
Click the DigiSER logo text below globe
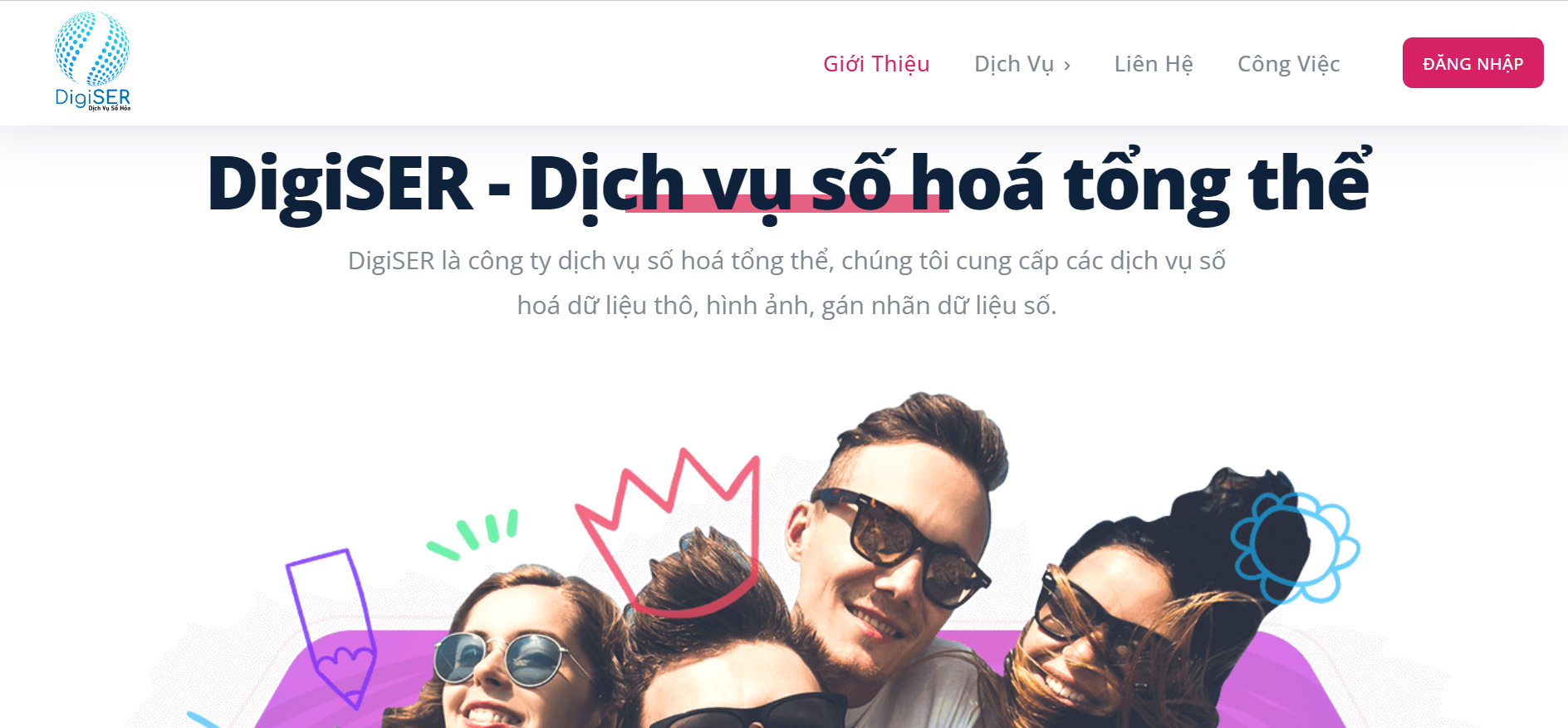[x=92, y=98]
